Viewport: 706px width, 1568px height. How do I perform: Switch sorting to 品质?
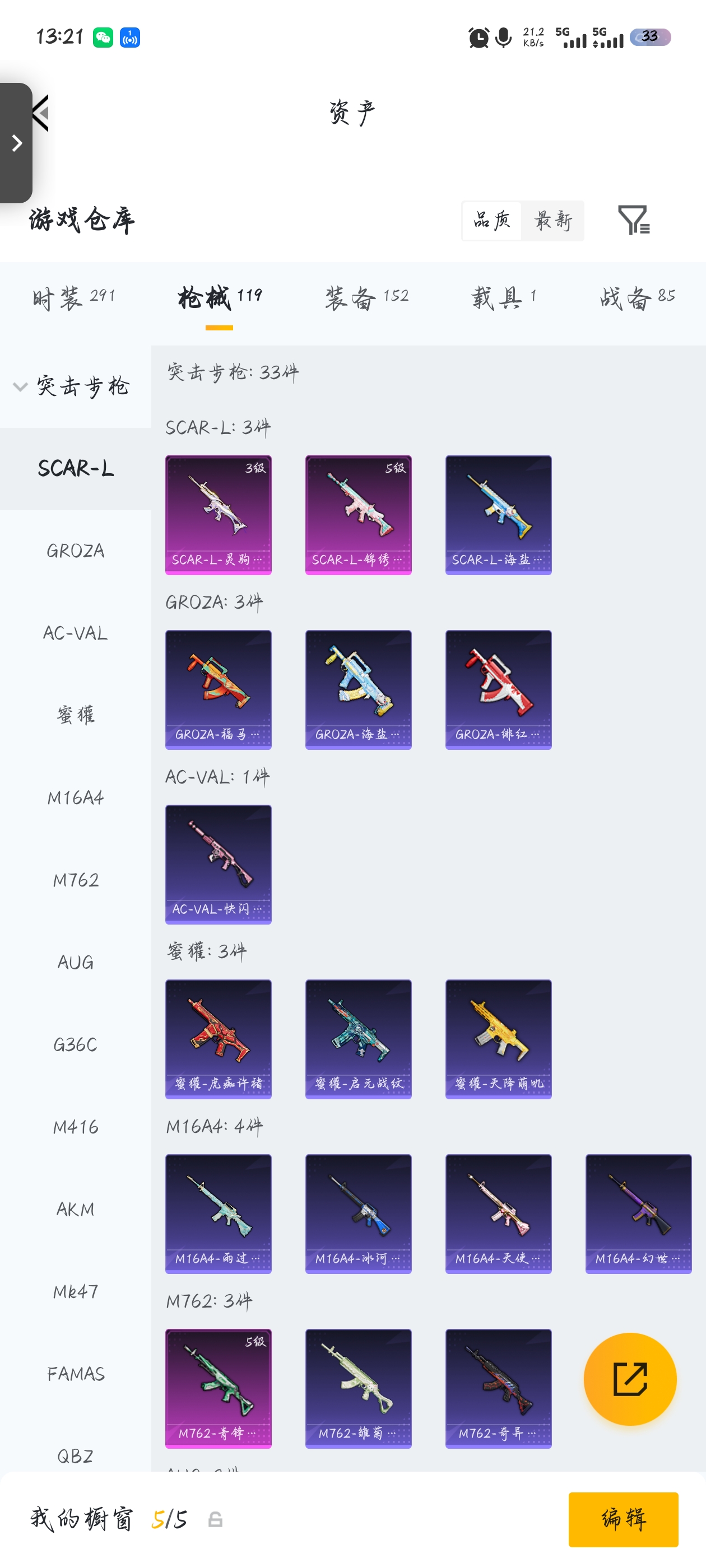tap(491, 220)
